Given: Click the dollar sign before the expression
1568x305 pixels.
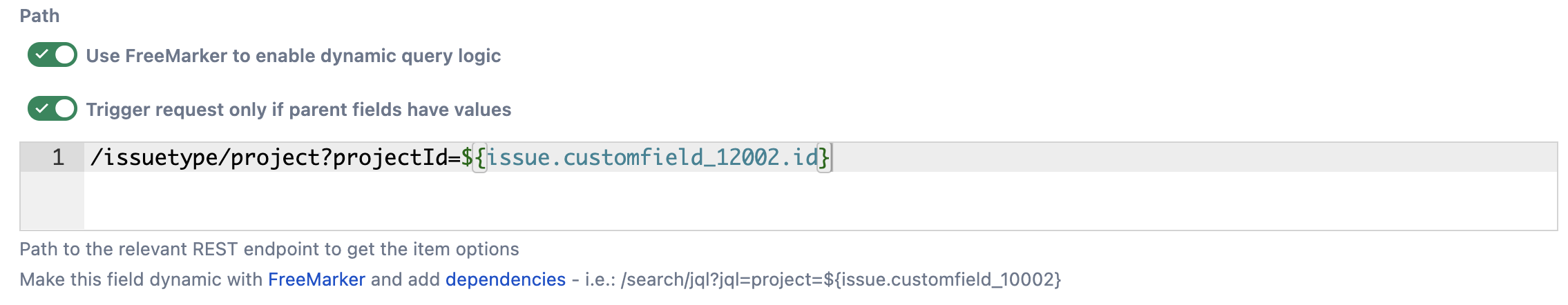Looking at the screenshot, I should pos(468,157).
